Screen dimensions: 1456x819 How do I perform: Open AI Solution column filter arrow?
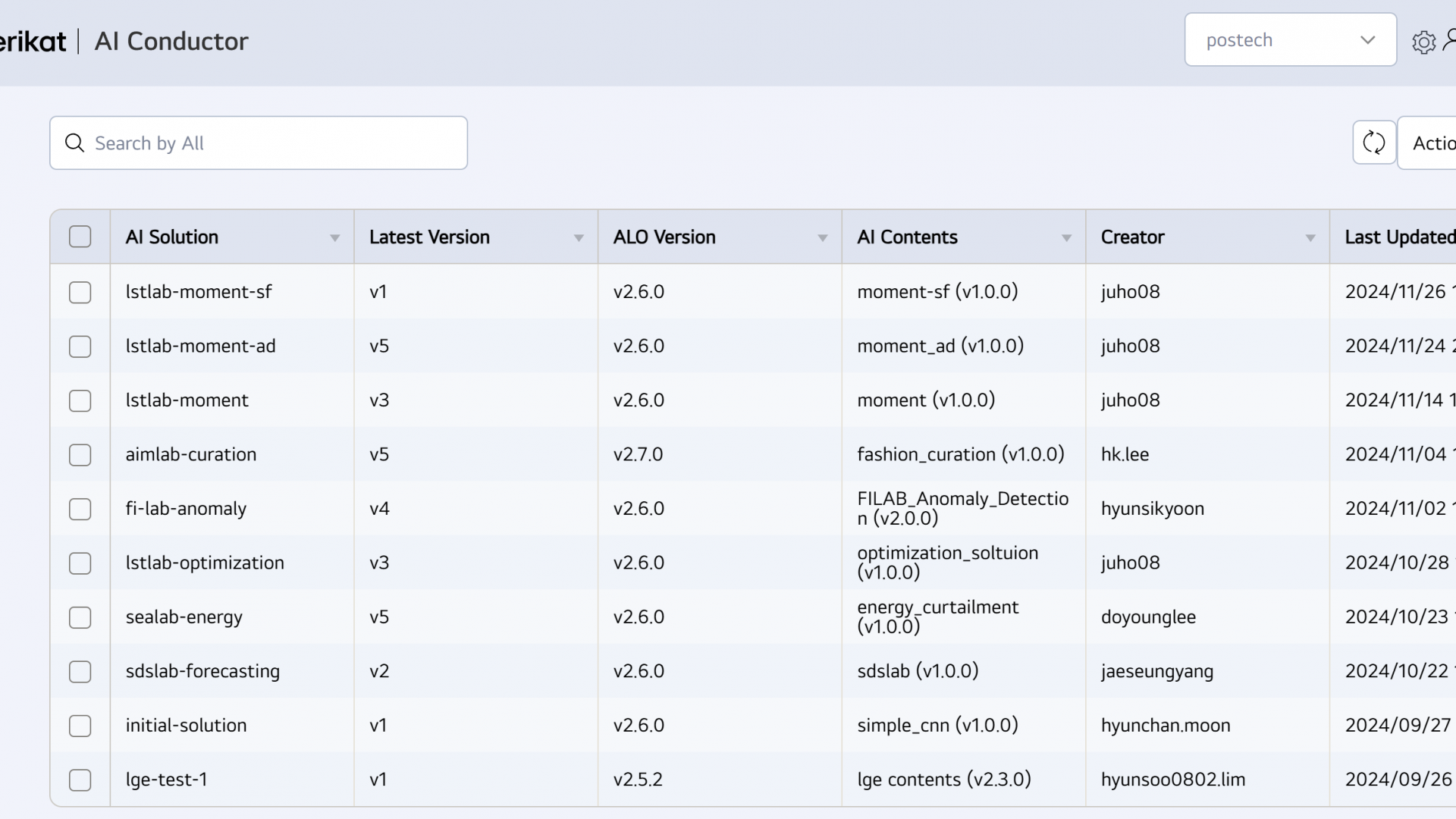[334, 238]
